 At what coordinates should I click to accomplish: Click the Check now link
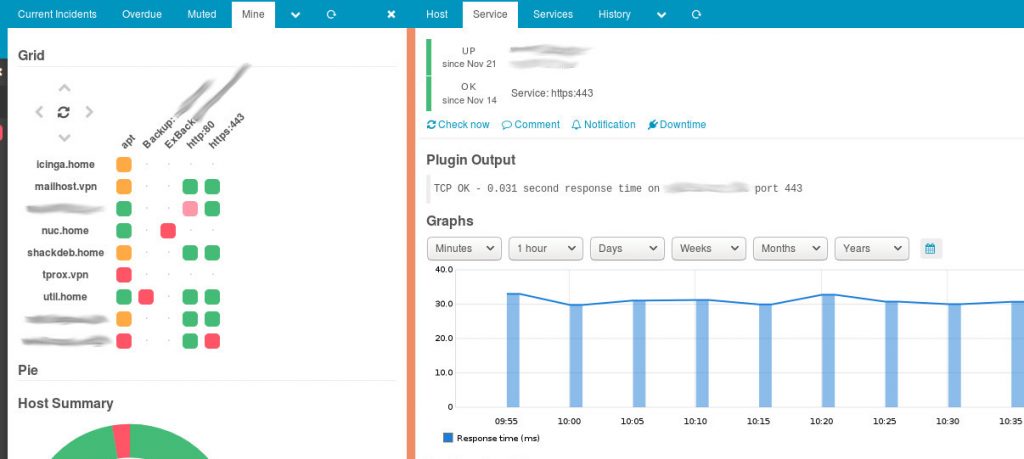click(458, 124)
